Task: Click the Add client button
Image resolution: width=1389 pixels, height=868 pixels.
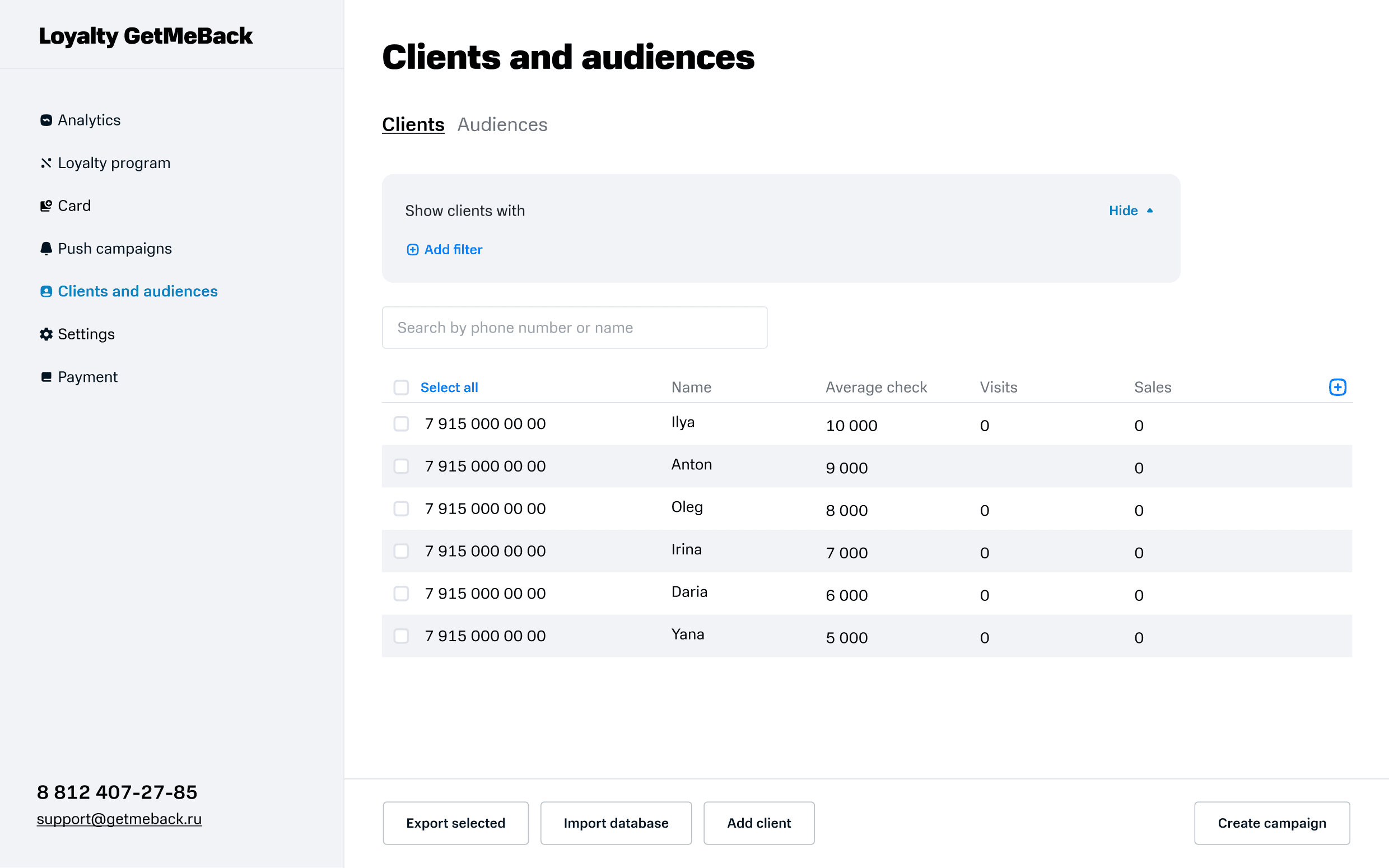Action: [x=759, y=823]
